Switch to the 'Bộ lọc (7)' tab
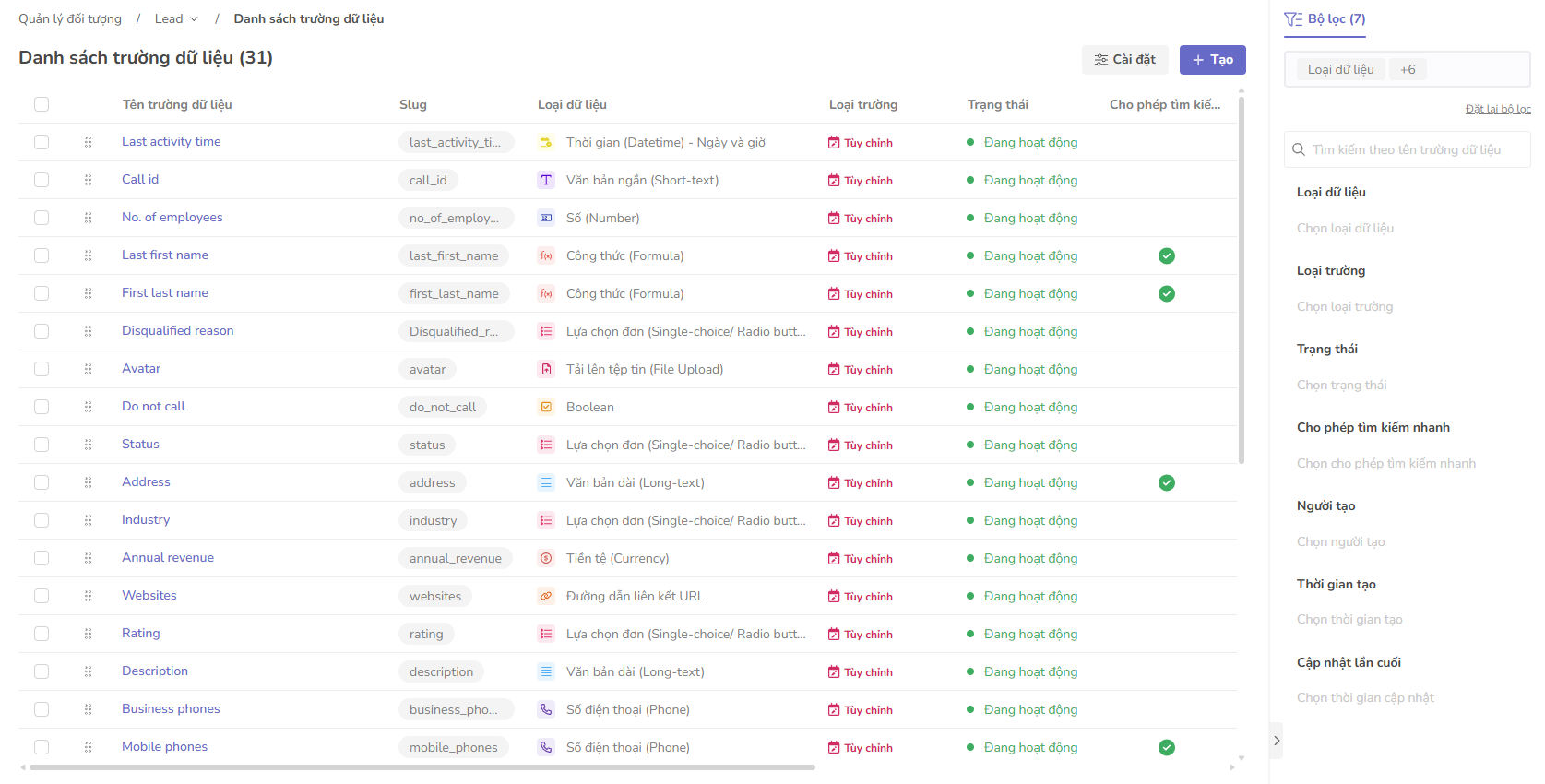The width and height of the screenshot is (1545, 784). [1325, 18]
